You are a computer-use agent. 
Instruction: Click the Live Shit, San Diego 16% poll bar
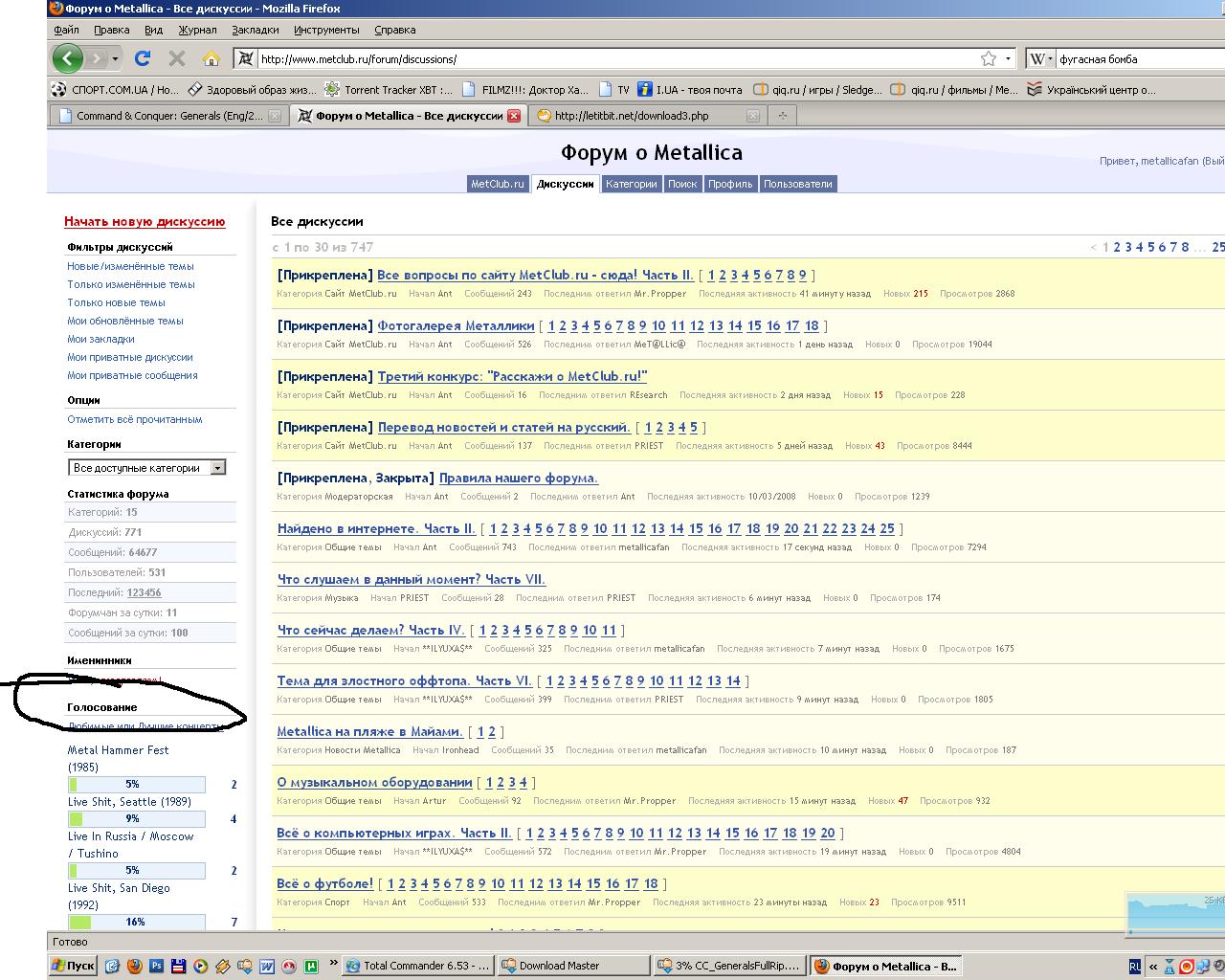136,922
